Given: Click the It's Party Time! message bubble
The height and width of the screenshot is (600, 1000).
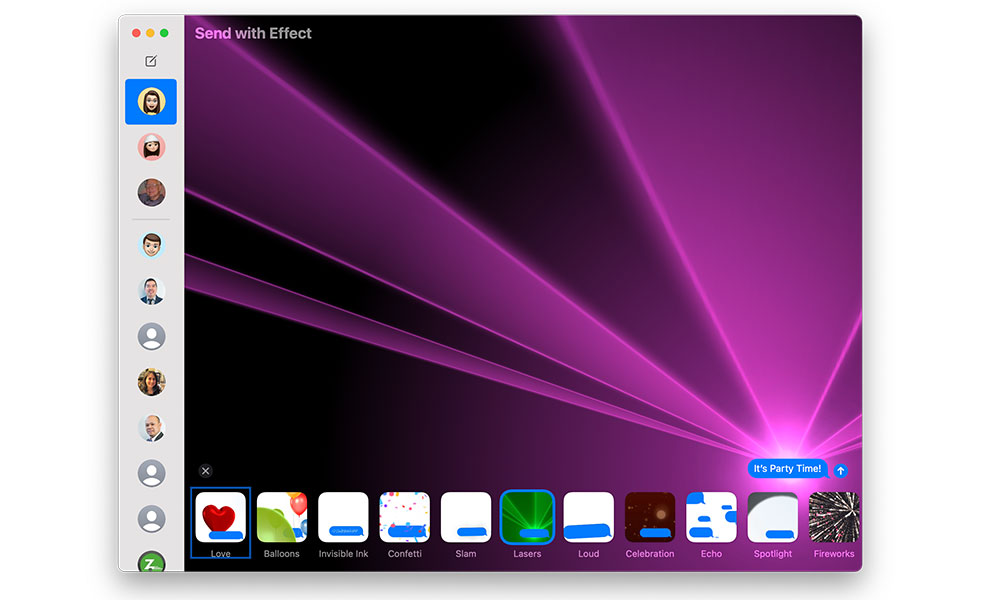Looking at the screenshot, I should (x=788, y=469).
